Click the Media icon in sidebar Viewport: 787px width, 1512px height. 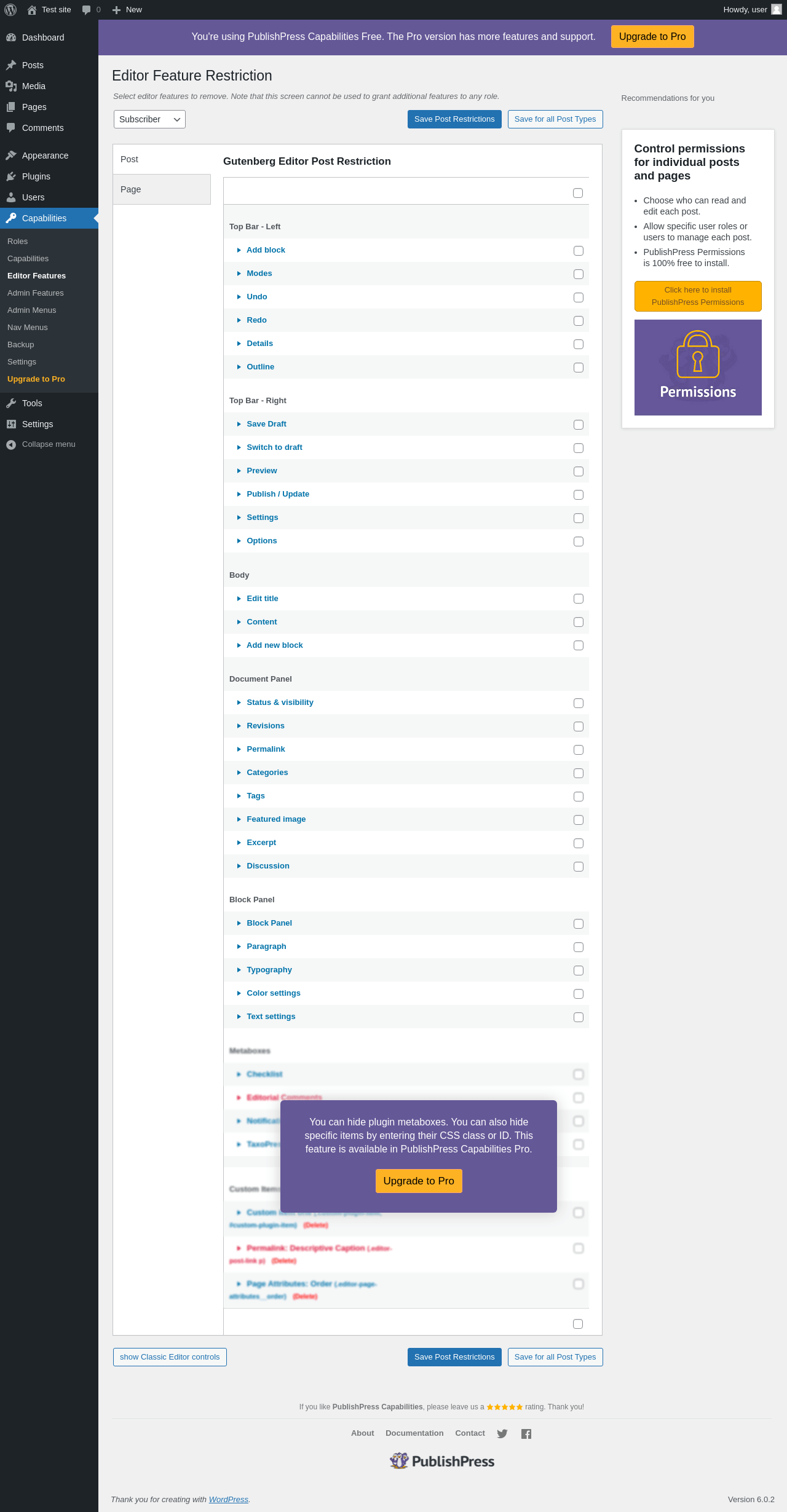11,86
